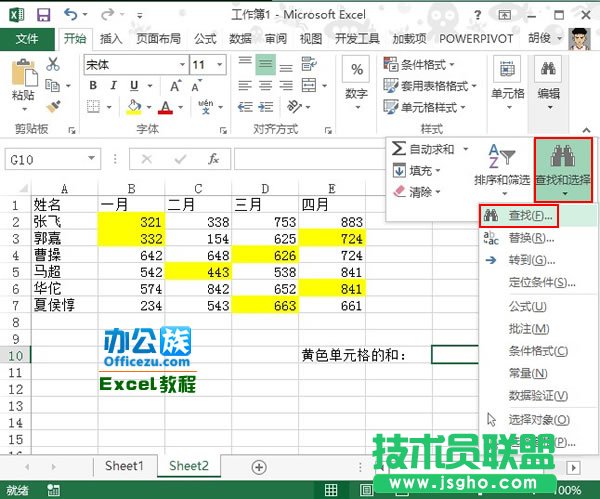Open 条件格式 conditional formatting dropdown

419,64
